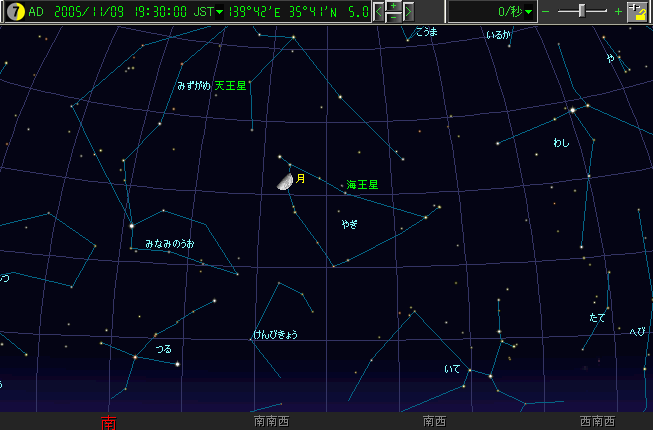Image resolution: width=653 pixels, height=430 pixels.
Task: Click the minus sign left of the slider
Action: click(x=545, y=12)
